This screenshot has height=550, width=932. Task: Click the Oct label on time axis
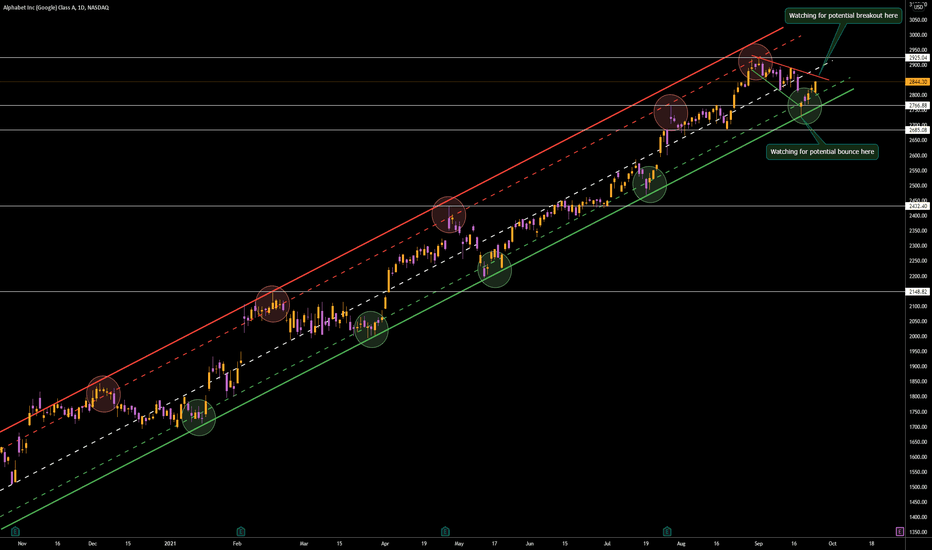tap(832, 543)
